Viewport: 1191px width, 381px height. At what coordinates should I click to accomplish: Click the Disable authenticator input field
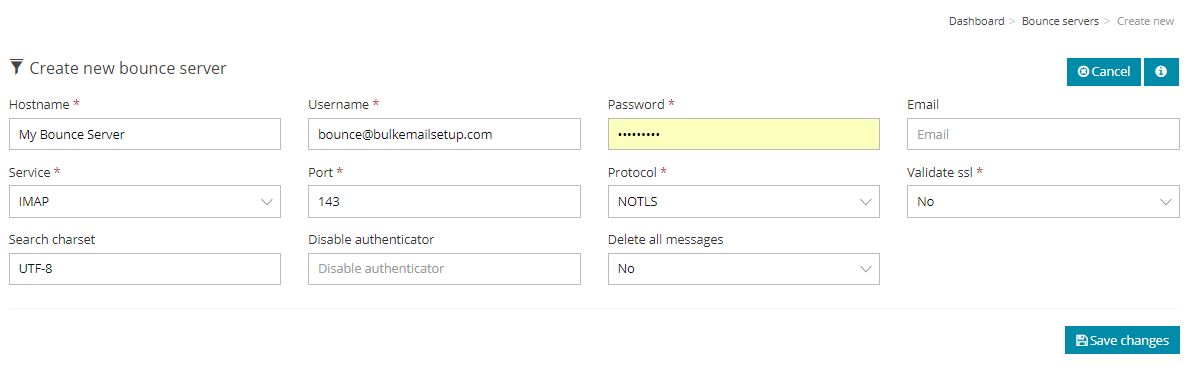pos(444,269)
